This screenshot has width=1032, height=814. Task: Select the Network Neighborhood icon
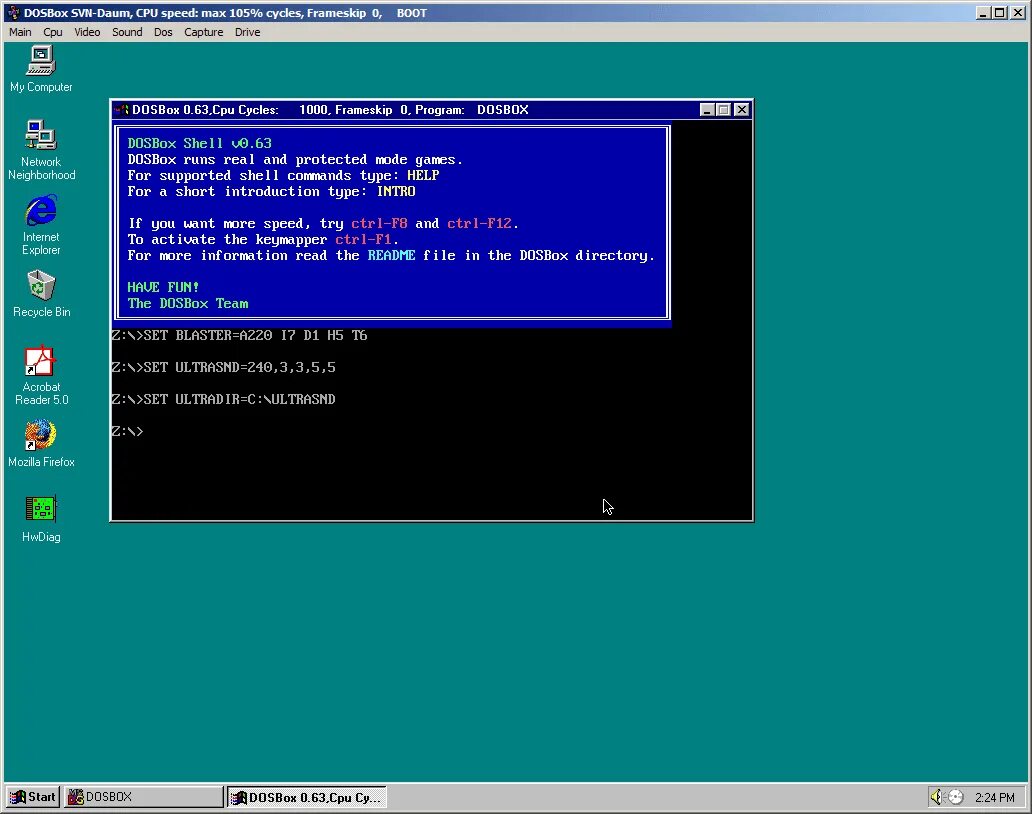pos(41,149)
